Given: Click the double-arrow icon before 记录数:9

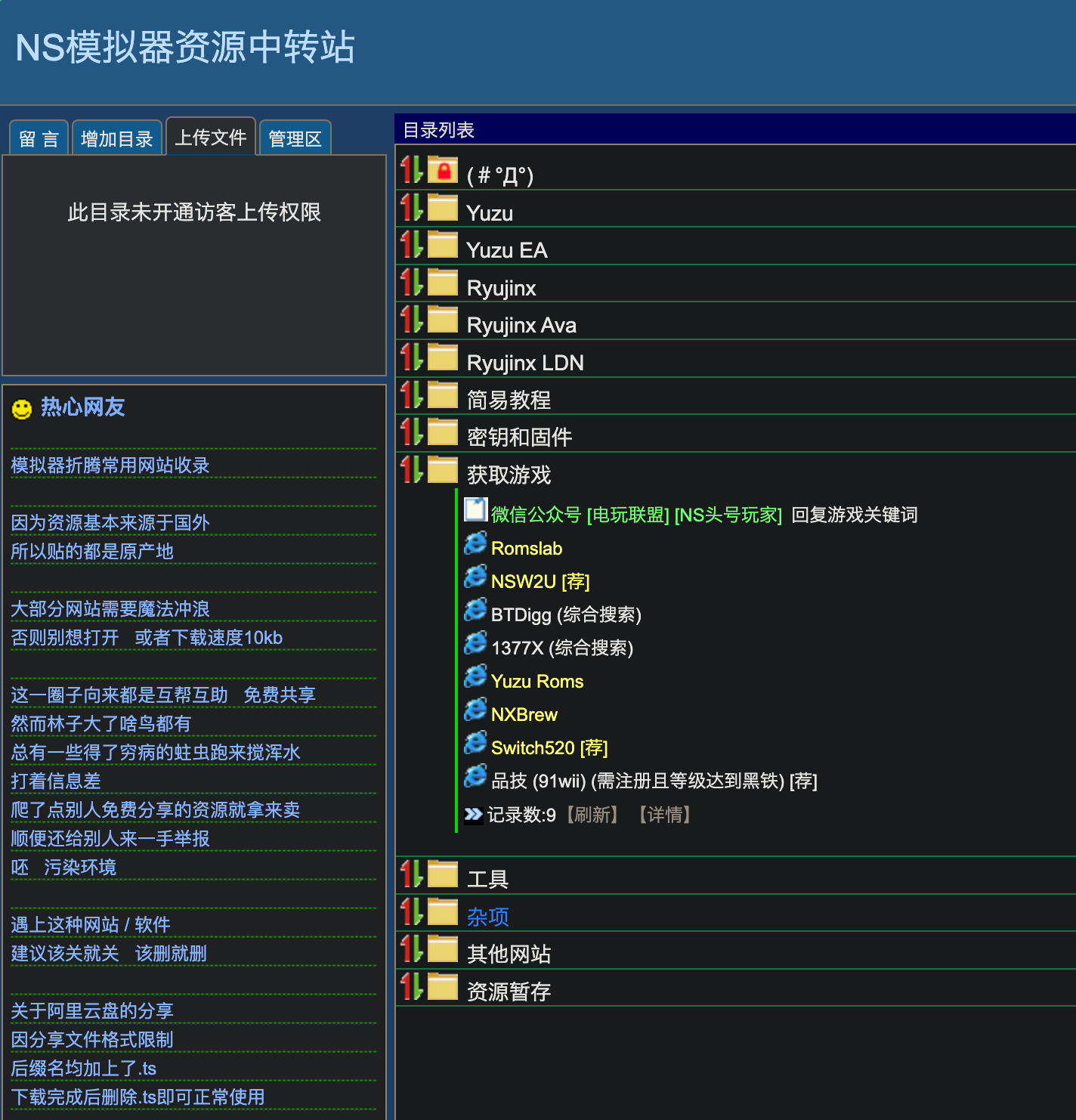Looking at the screenshot, I should coord(473,814).
